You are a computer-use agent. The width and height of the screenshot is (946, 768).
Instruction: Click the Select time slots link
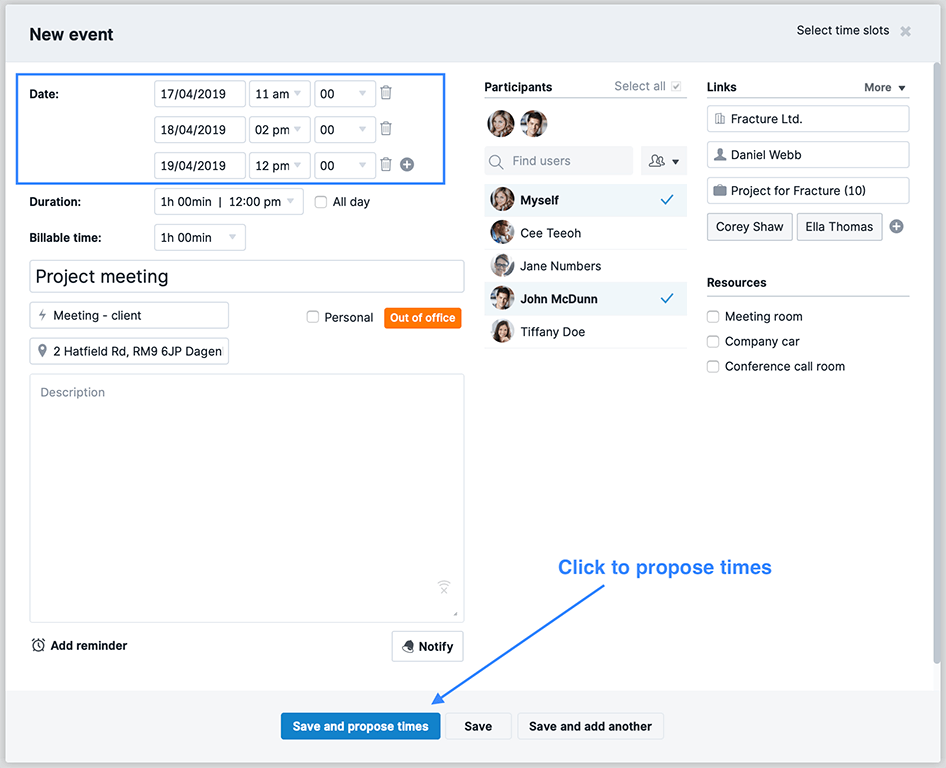click(x=843, y=31)
